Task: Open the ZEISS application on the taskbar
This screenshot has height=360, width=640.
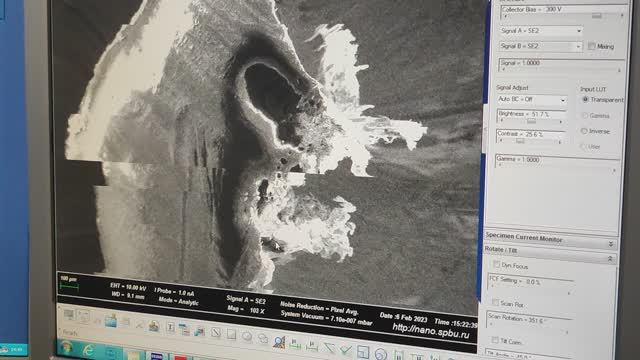Action: point(156,356)
